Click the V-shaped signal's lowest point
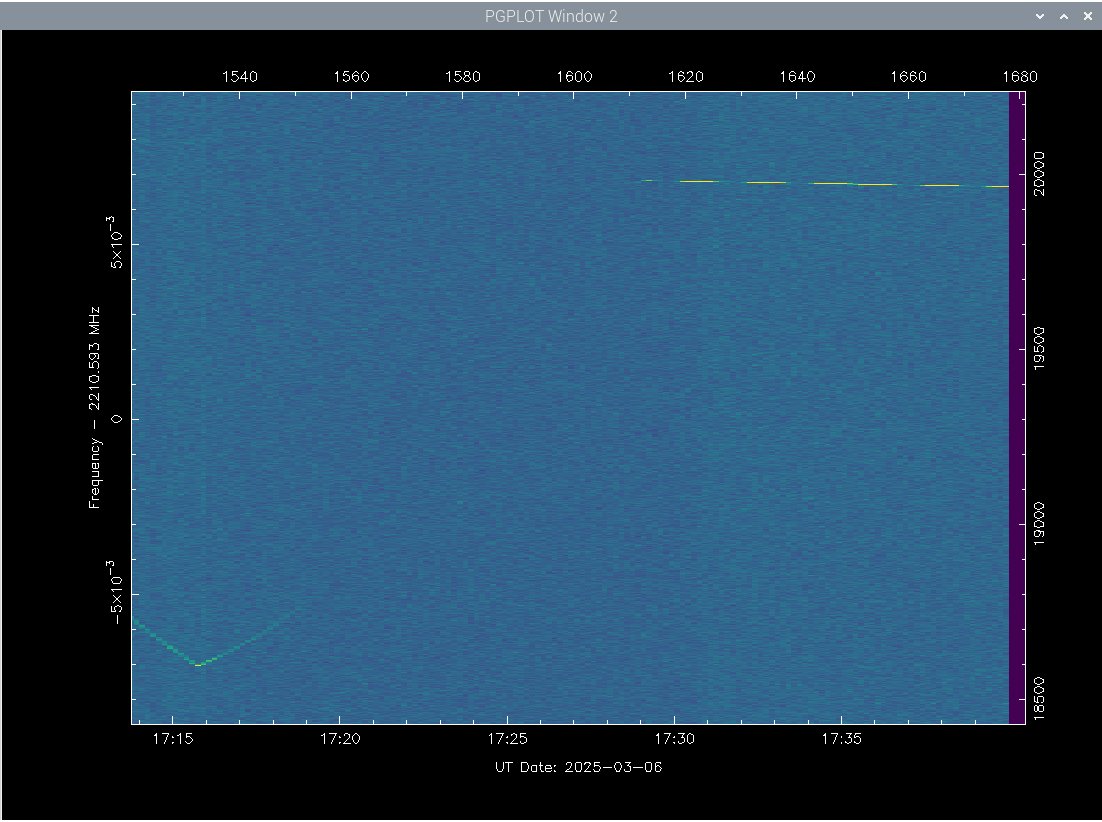The height and width of the screenshot is (822, 1102). click(x=199, y=664)
